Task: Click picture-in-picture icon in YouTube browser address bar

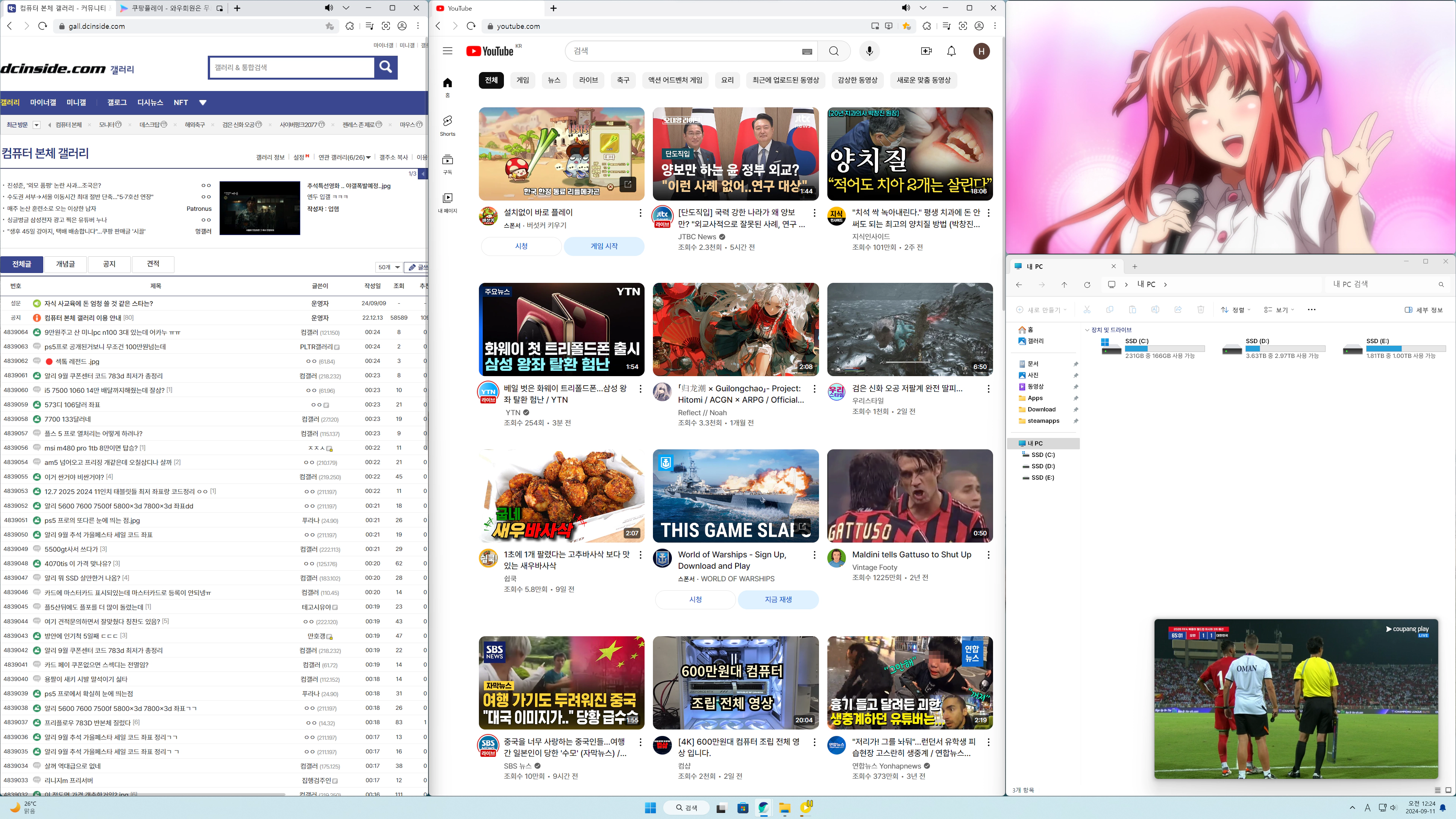Action: tap(875, 26)
